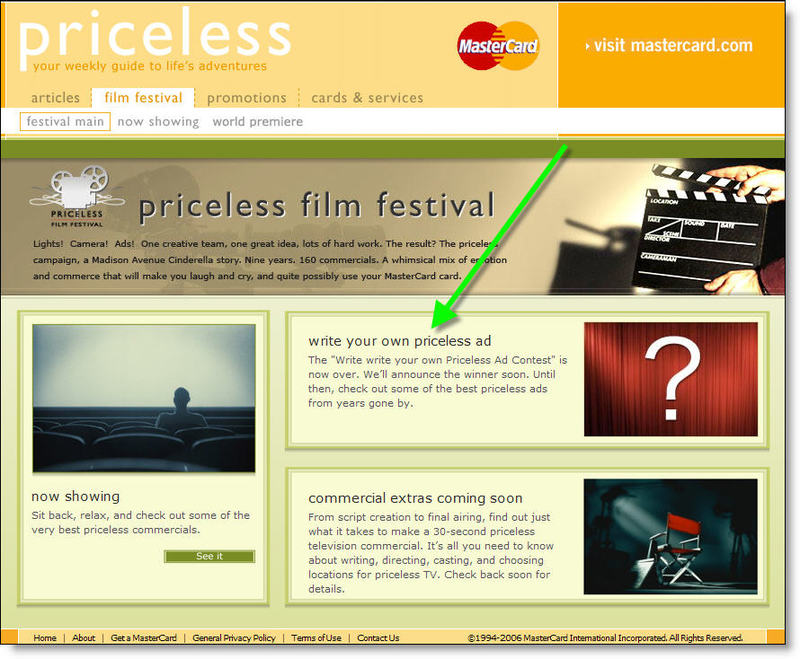Open the world premiere sub-menu item
Screen dimensions: 800x659
[258, 121]
